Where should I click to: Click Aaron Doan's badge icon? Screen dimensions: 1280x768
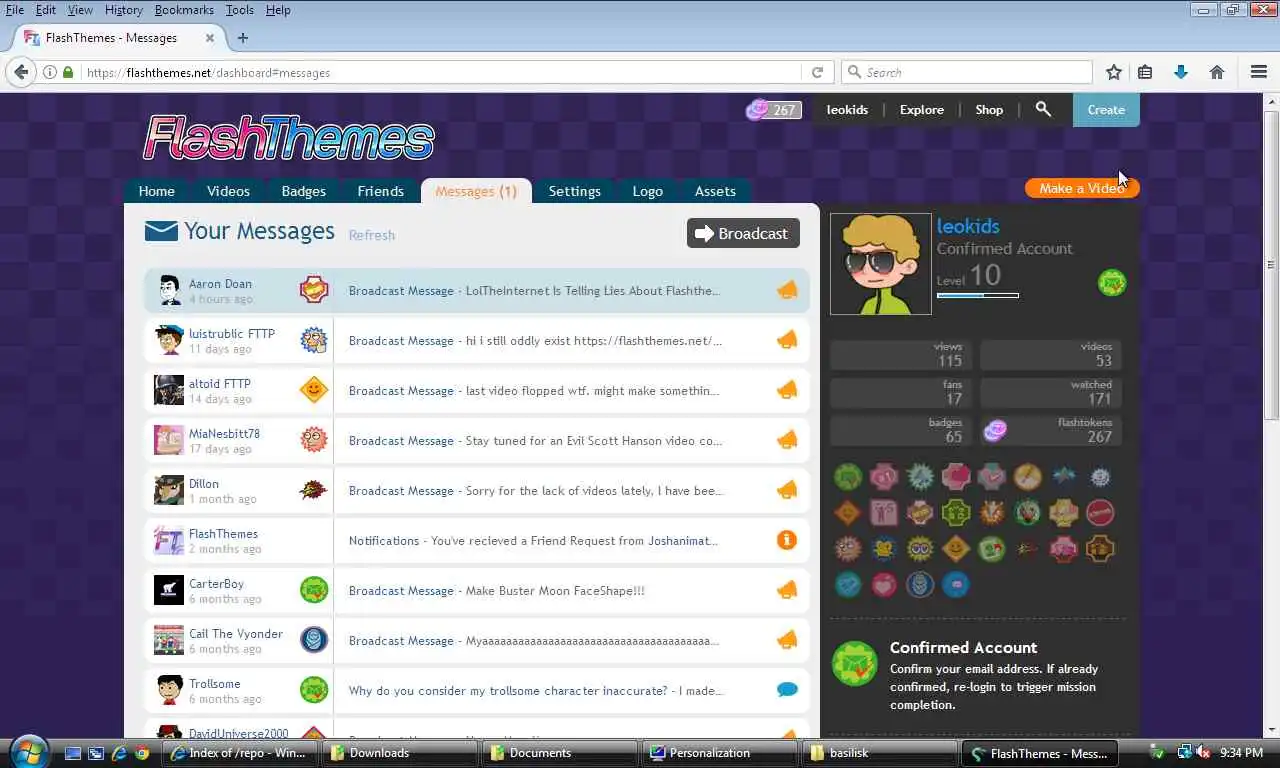[314, 290]
